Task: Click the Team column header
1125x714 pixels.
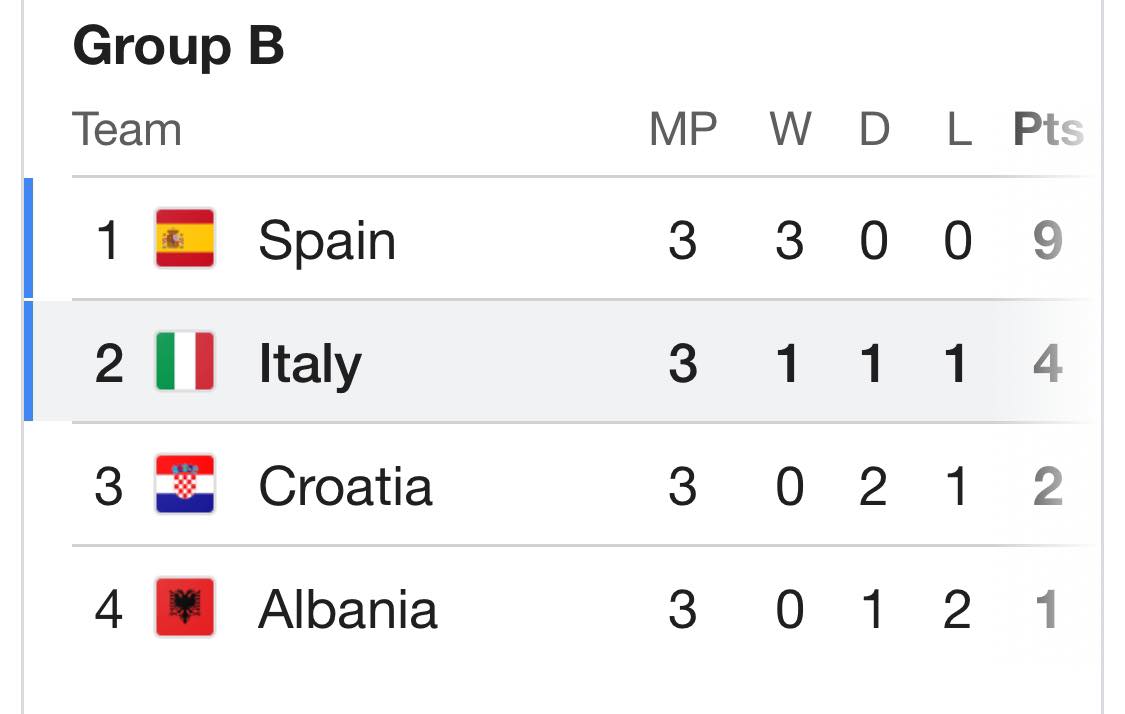Action: click(127, 130)
